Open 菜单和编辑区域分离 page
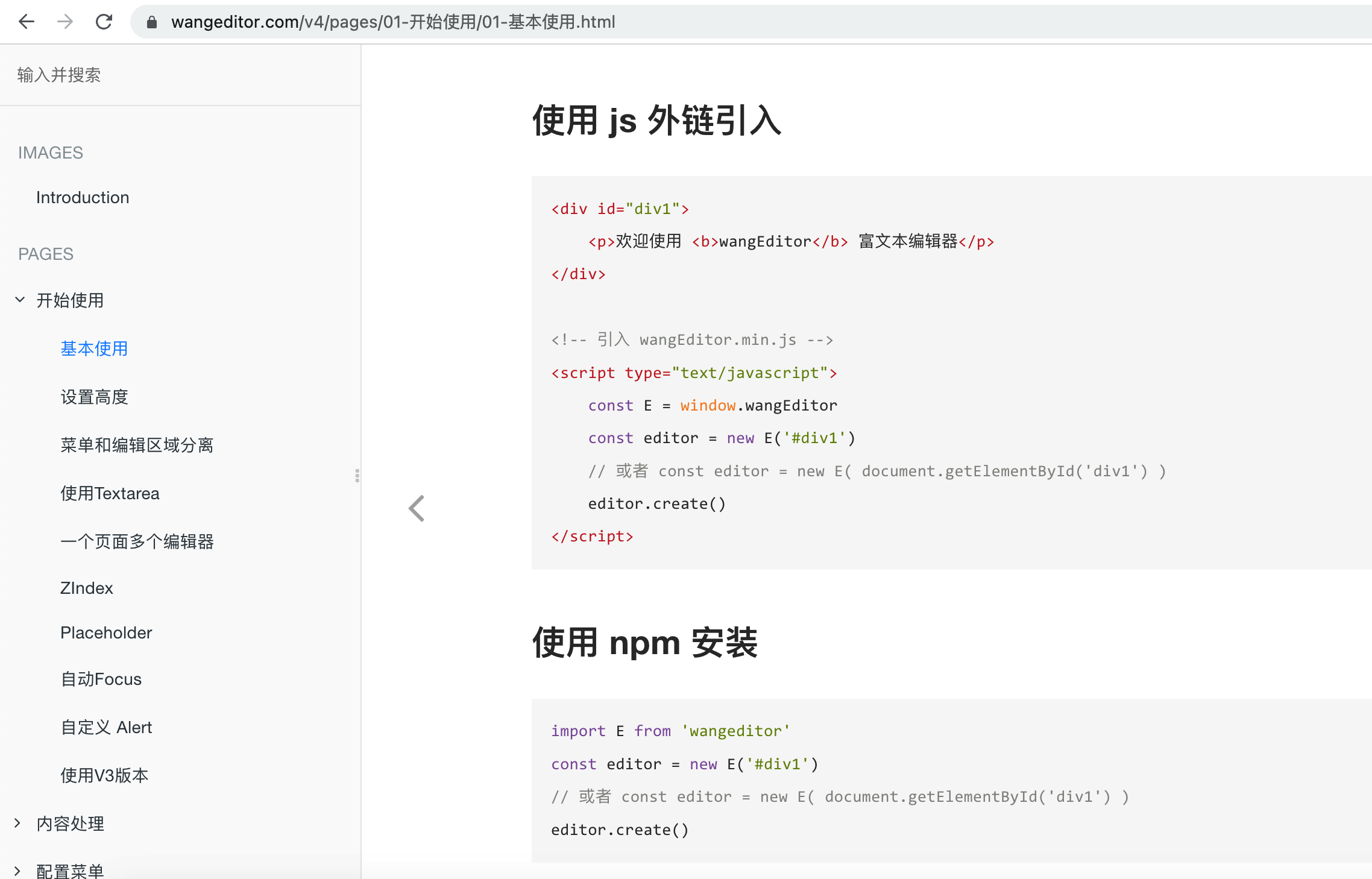The width and height of the screenshot is (1372, 879). [x=137, y=445]
